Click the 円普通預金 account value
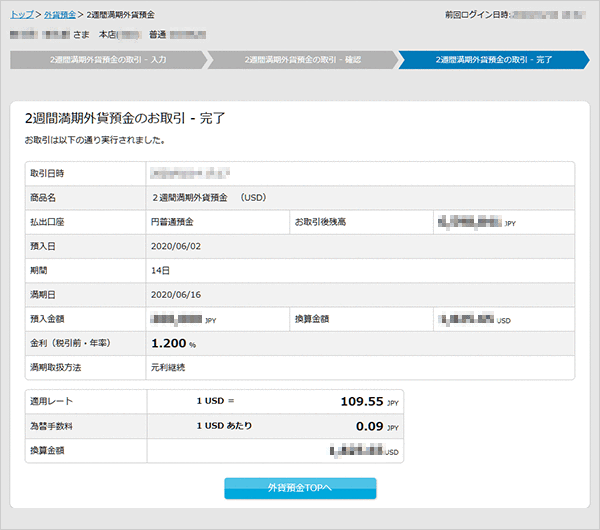Screen dimensions: 600x530 tap(172, 221)
